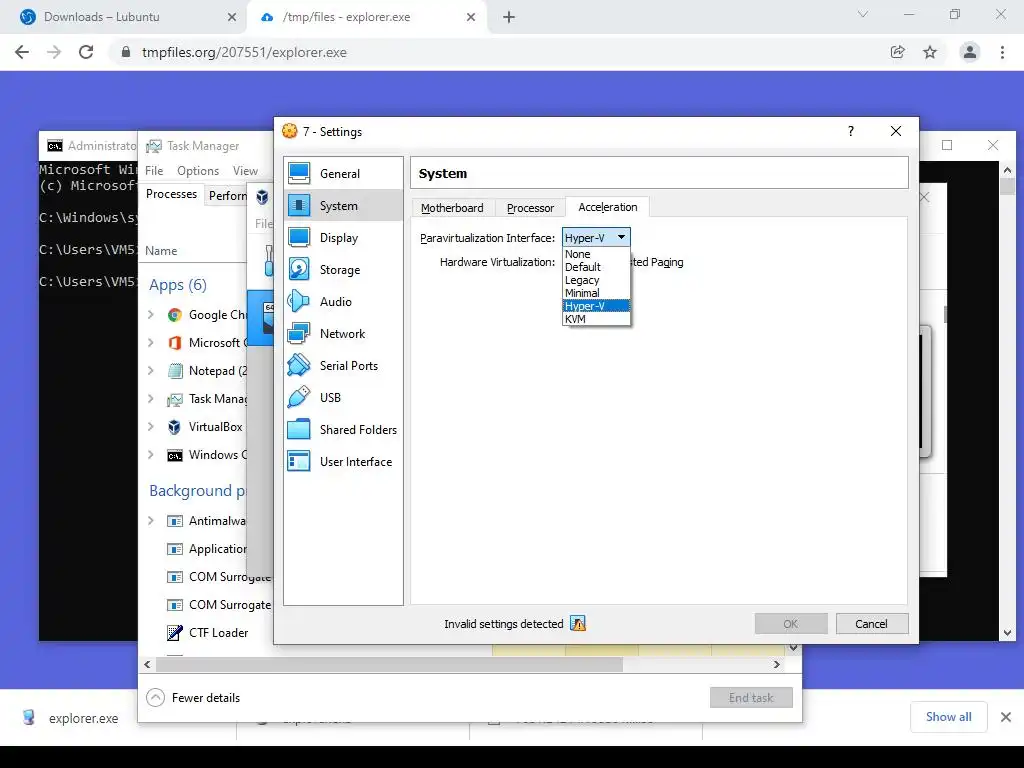Close the downloads shelf bar

click(x=1006, y=717)
